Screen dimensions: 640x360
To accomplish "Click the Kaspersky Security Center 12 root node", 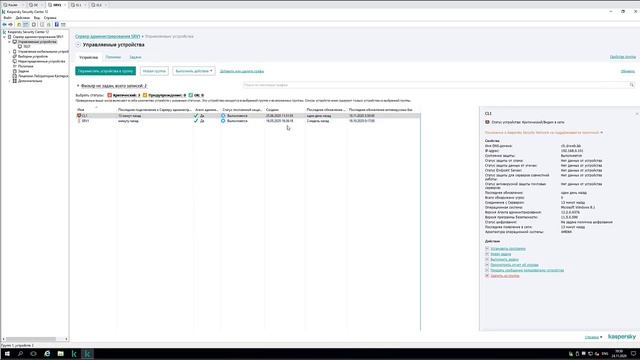I will pyautogui.click(x=28, y=32).
